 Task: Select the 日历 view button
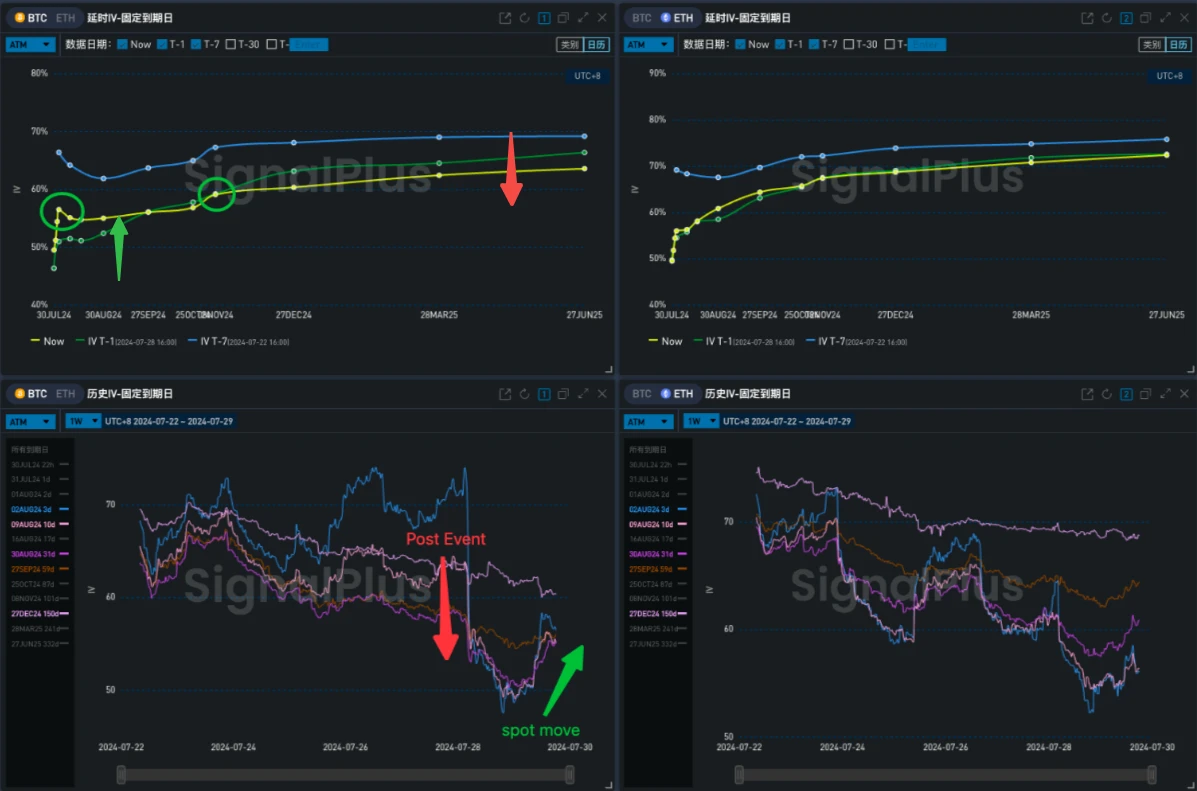click(x=594, y=44)
